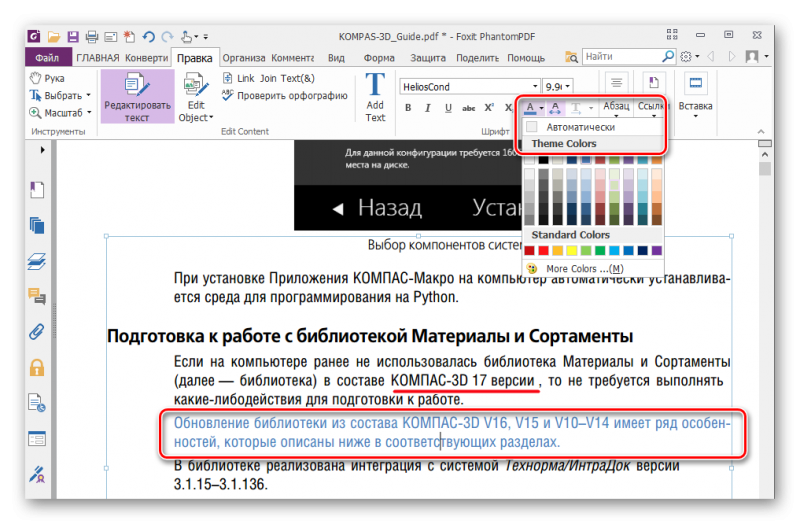Open the font size 9.9 dropdown
Viewport: 800px width, 524px height.
567,86
